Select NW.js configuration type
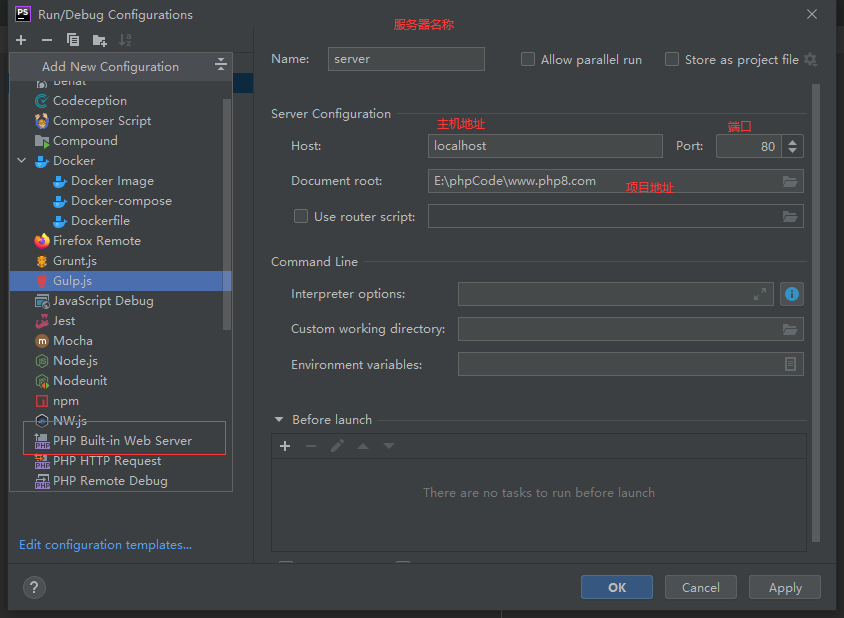The image size is (844, 618). coord(121,420)
